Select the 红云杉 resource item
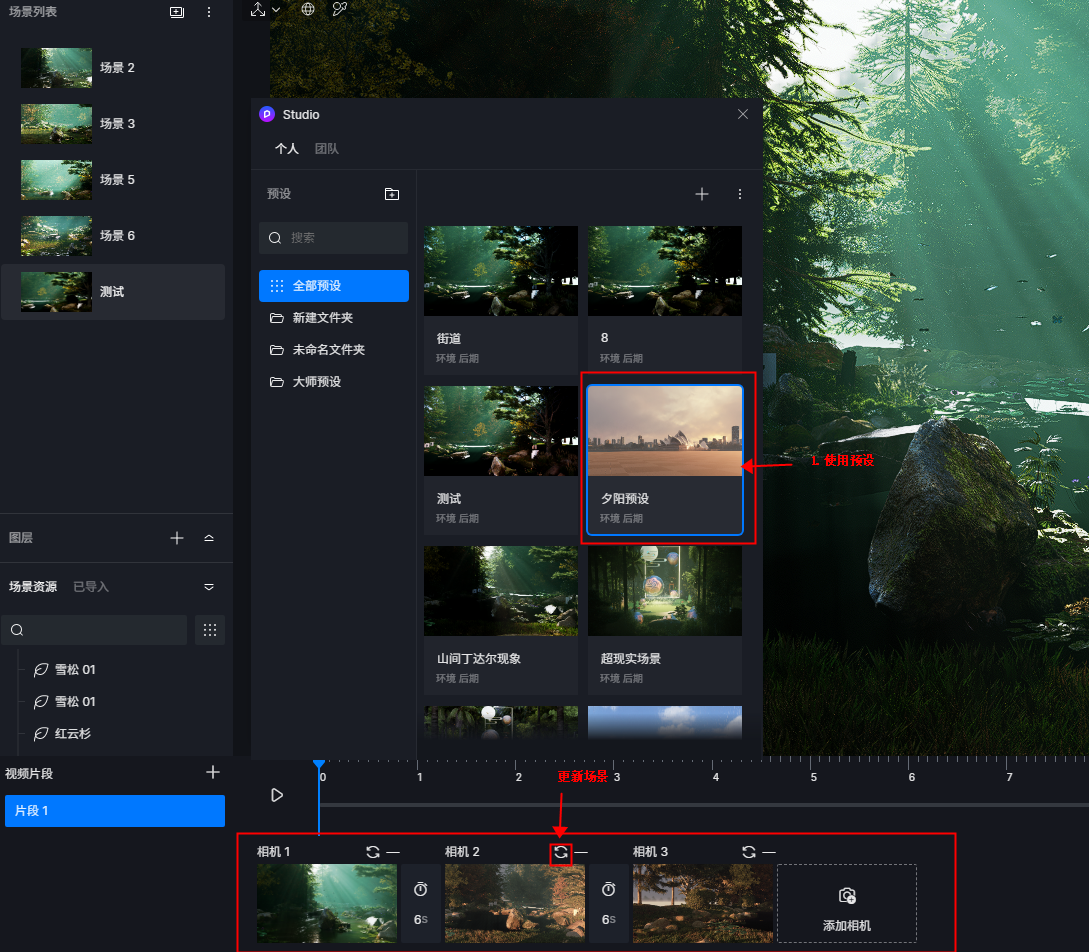Viewport: 1089px width, 952px height. coord(73,734)
